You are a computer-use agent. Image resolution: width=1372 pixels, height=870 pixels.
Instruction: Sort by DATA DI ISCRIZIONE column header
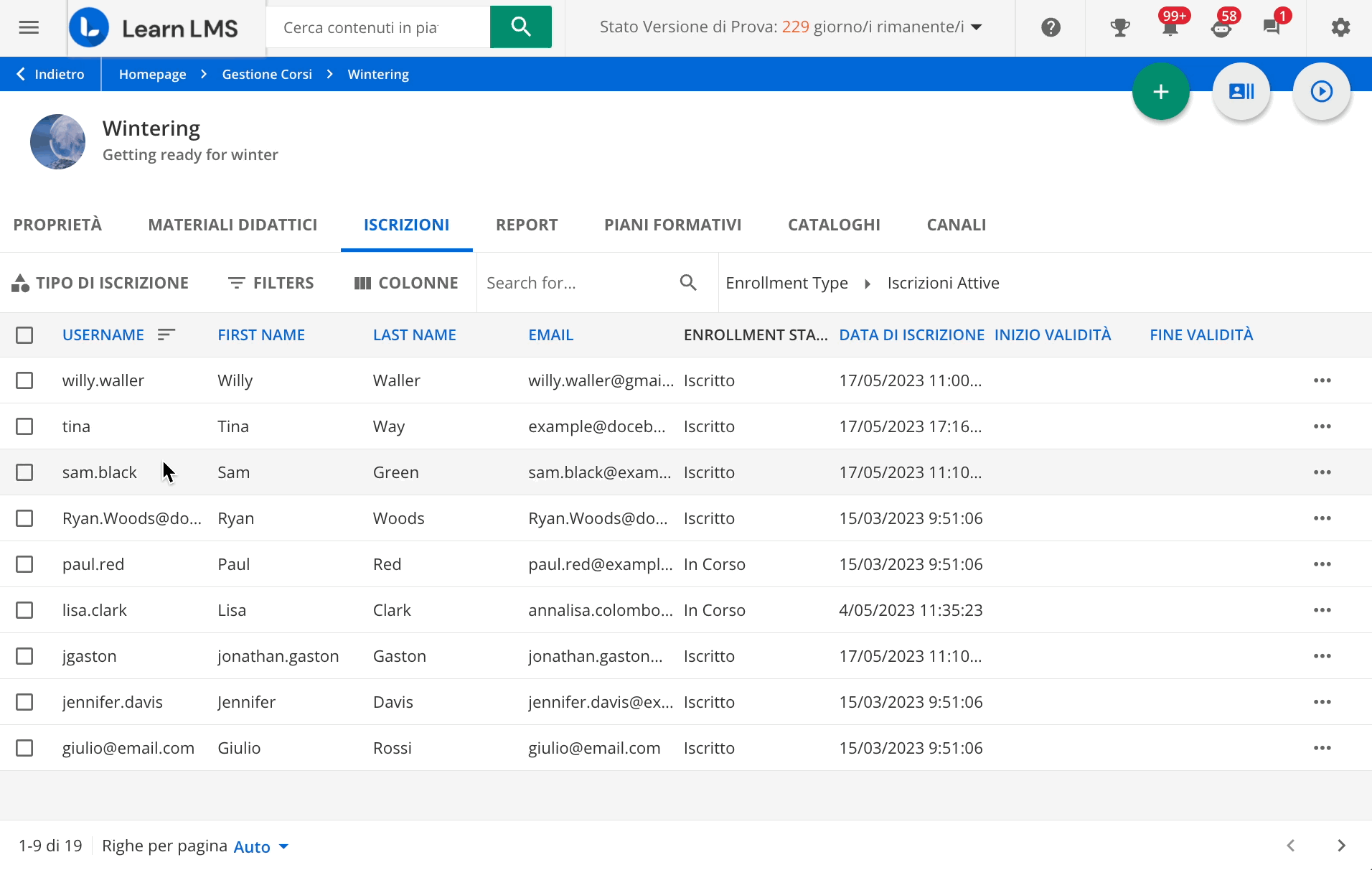[x=911, y=335]
